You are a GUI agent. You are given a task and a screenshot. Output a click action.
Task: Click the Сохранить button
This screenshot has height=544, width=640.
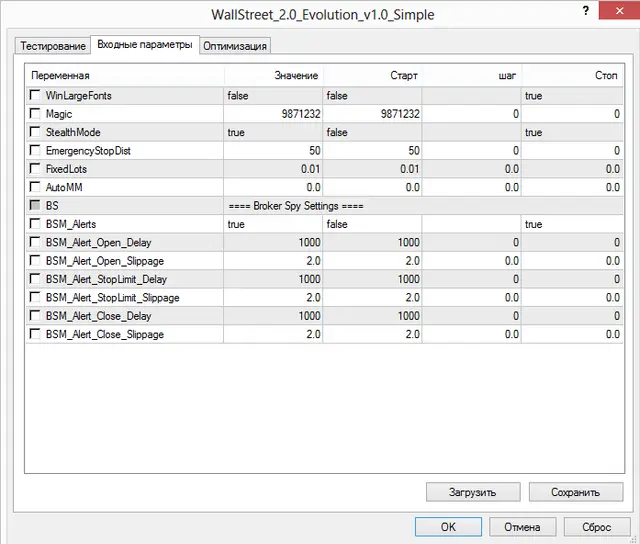576,492
